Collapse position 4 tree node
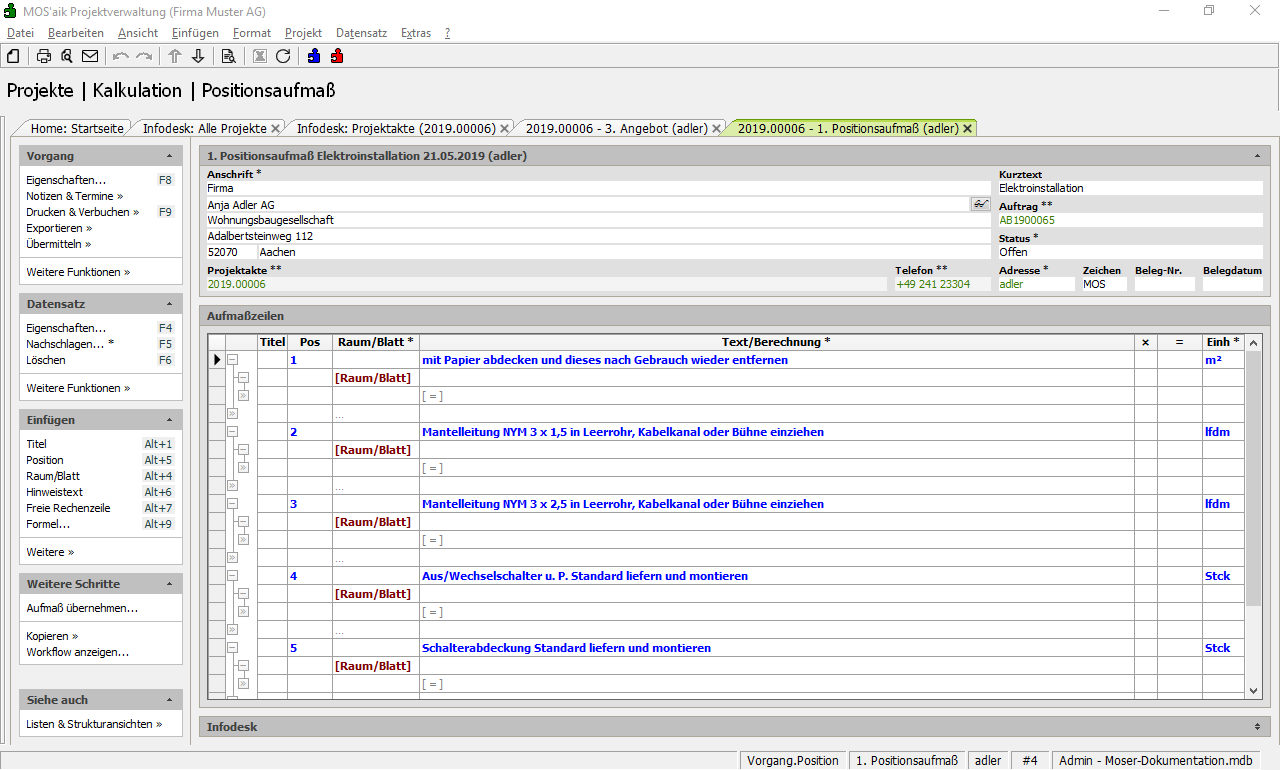This screenshot has height=770, width=1280. pyautogui.click(x=232, y=576)
